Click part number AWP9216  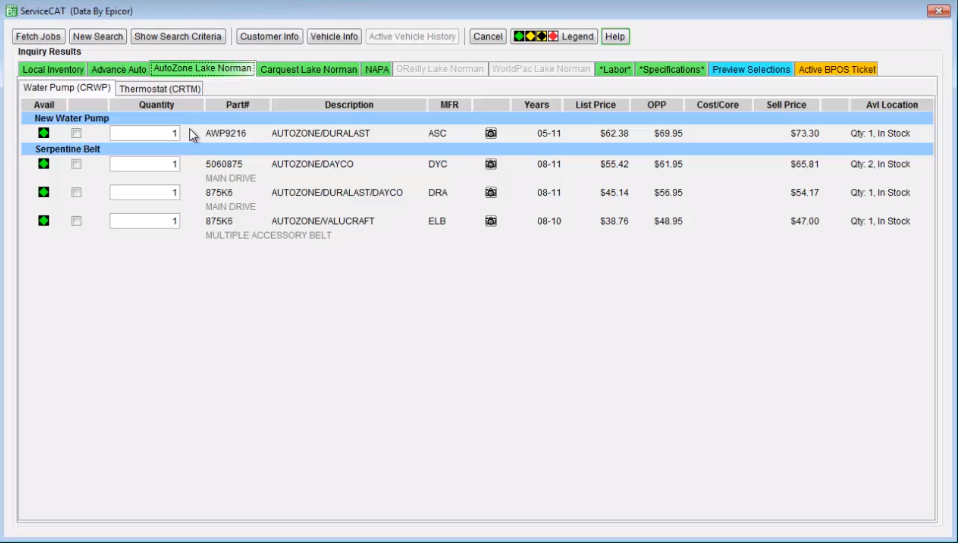tap(226, 133)
